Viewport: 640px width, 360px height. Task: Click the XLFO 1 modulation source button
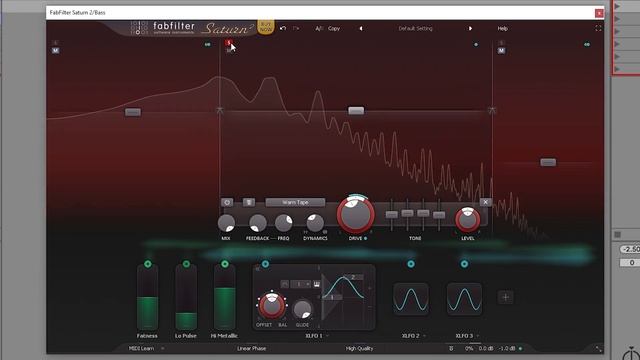(x=265, y=264)
